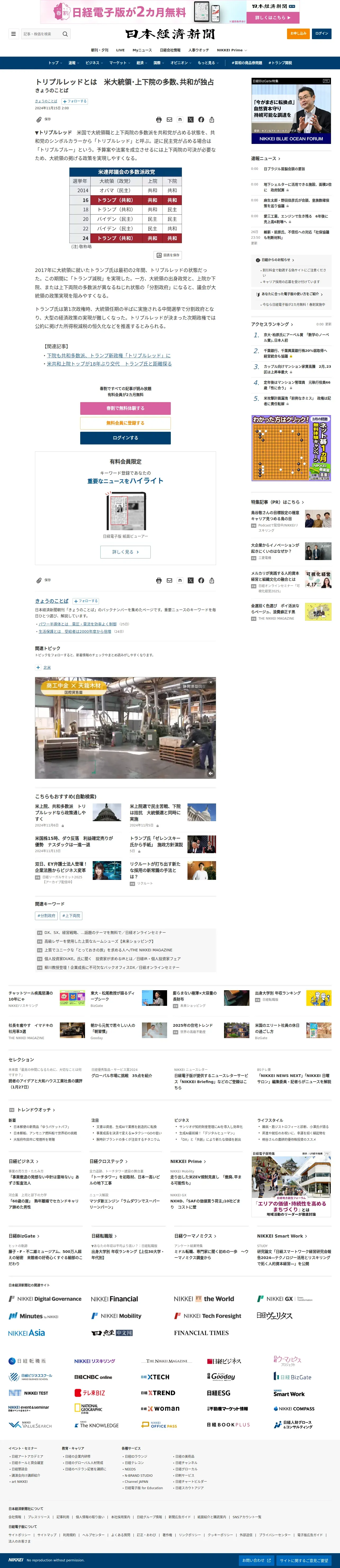Image resolution: width=340 pixels, height=1568 pixels.
Task: Click the search magnifier icon
Action: 65,34
